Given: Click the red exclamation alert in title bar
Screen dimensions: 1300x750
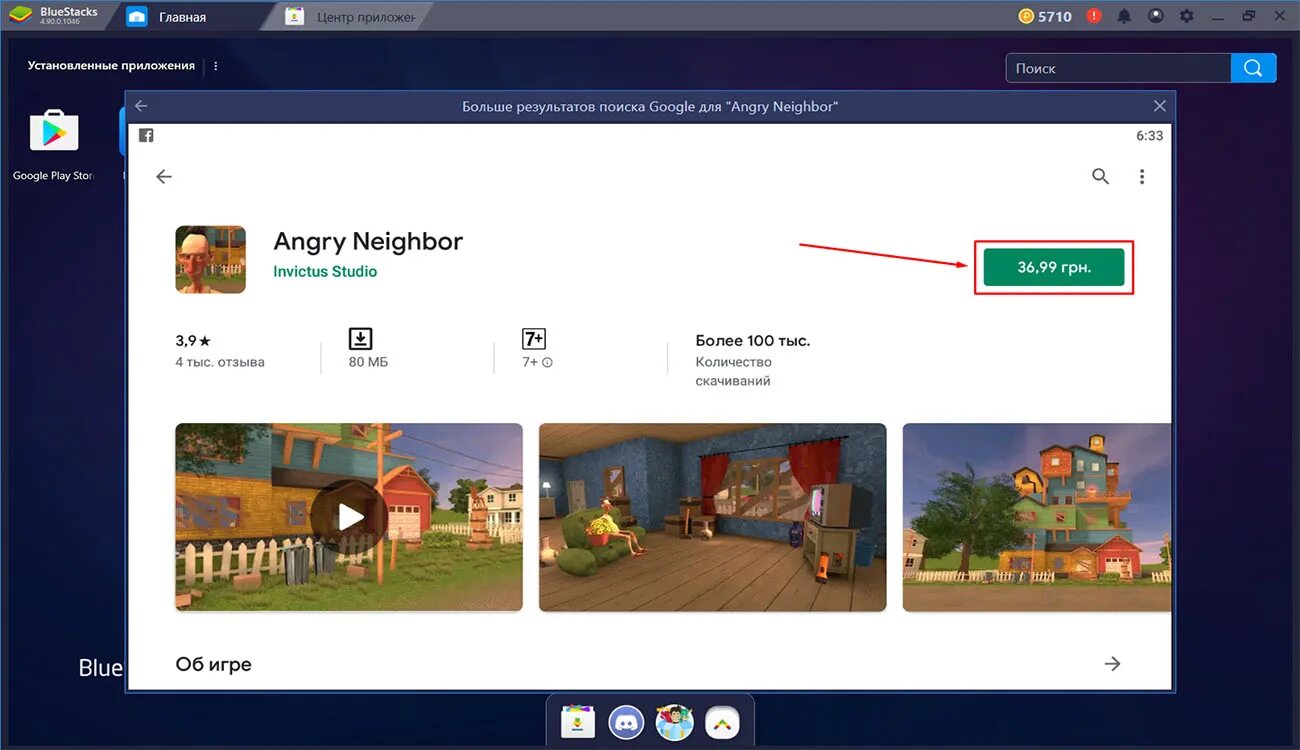Looking at the screenshot, I should [1093, 15].
